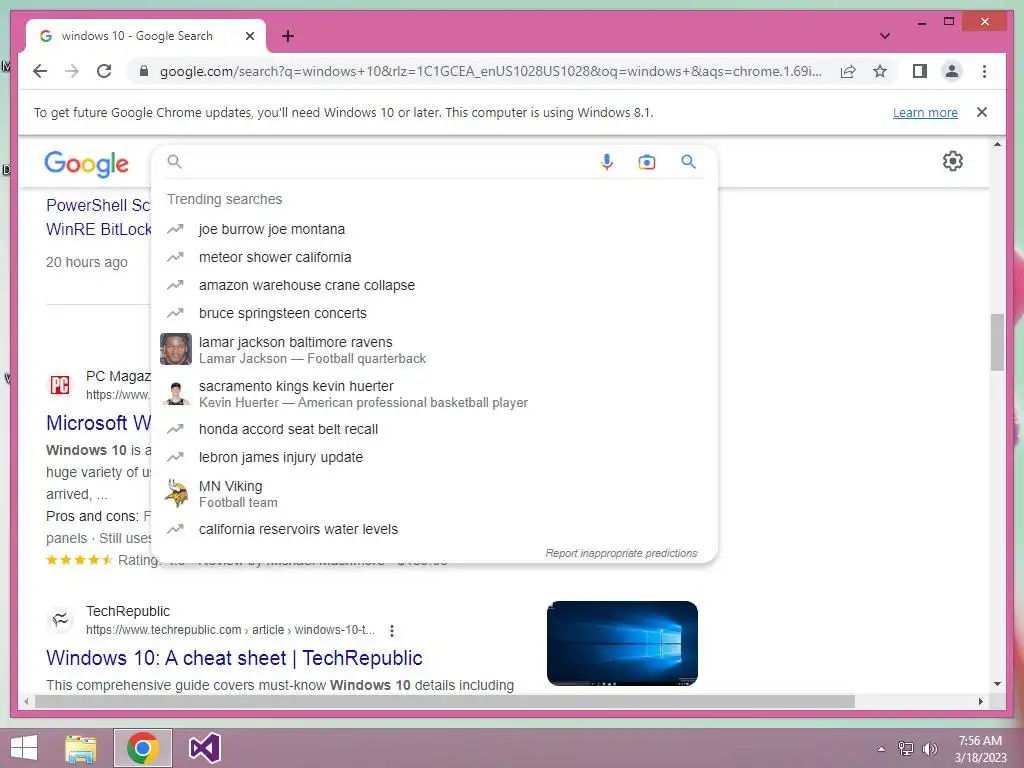This screenshot has height=768, width=1024.
Task: Click the scroll right arrow
Action: coord(980,701)
